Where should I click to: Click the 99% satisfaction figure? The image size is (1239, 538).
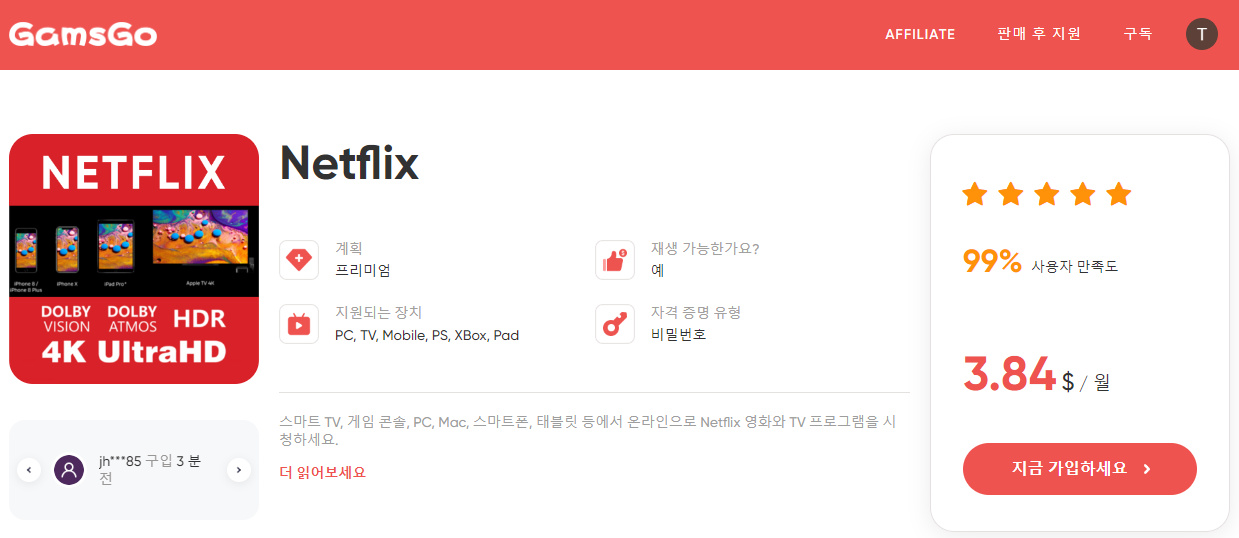992,262
